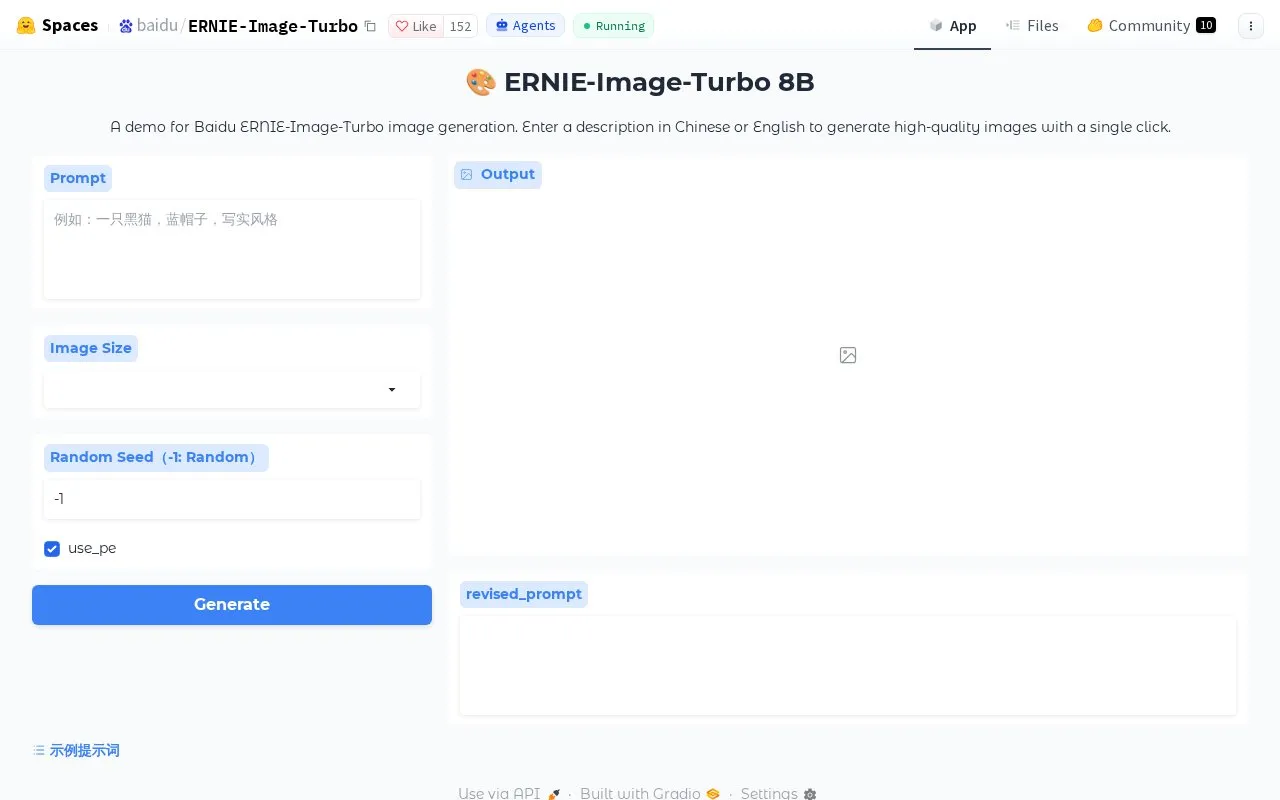Click the Use via API link
The image size is (1280, 800).
(509, 794)
